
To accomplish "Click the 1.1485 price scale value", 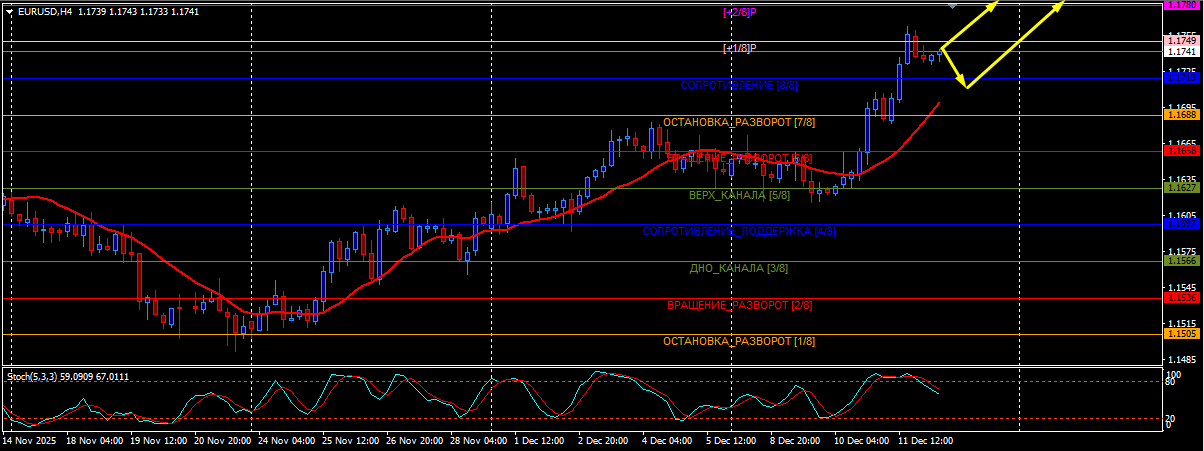I will point(1181,360).
